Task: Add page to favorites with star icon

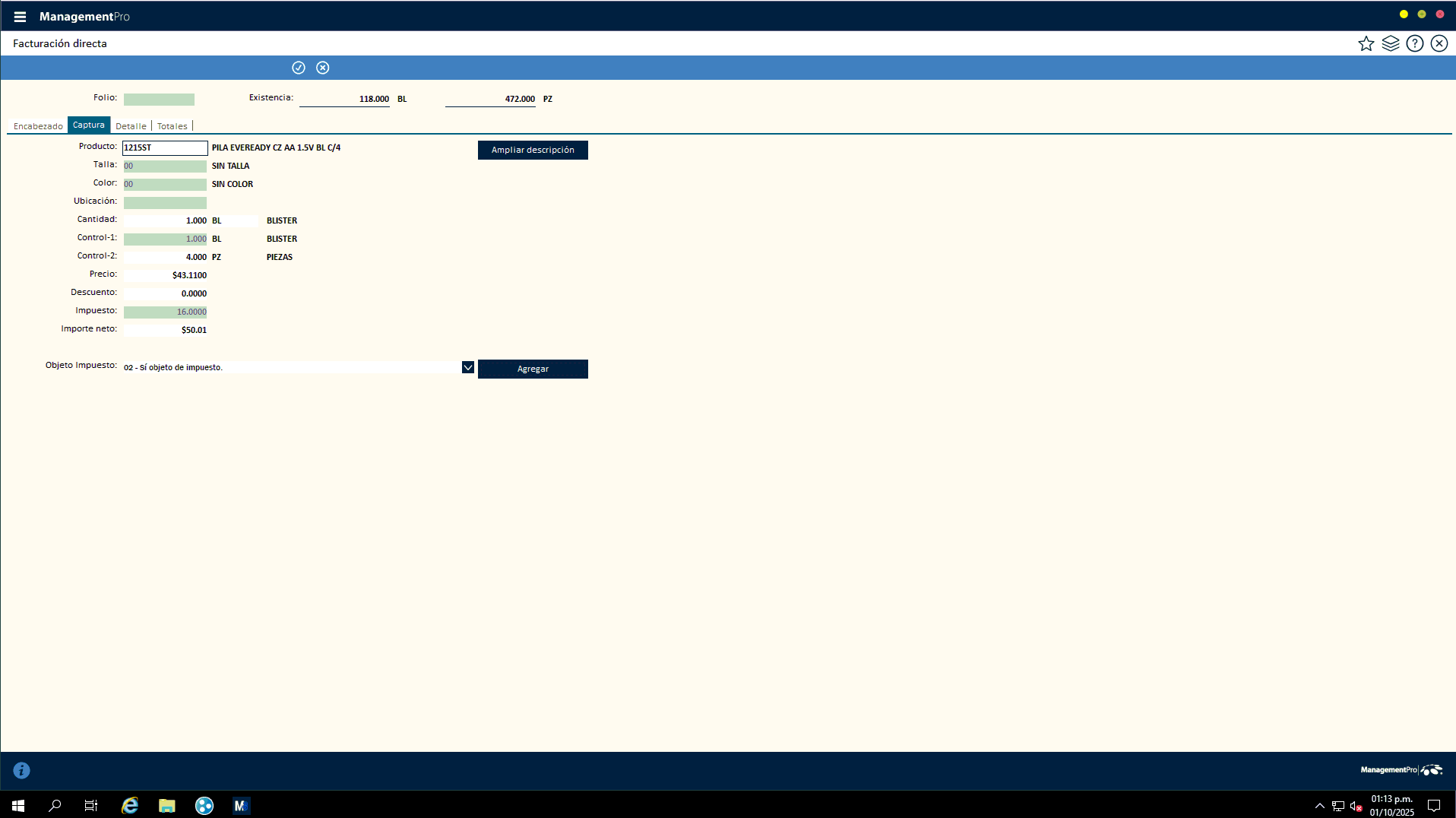Action: (1366, 43)
